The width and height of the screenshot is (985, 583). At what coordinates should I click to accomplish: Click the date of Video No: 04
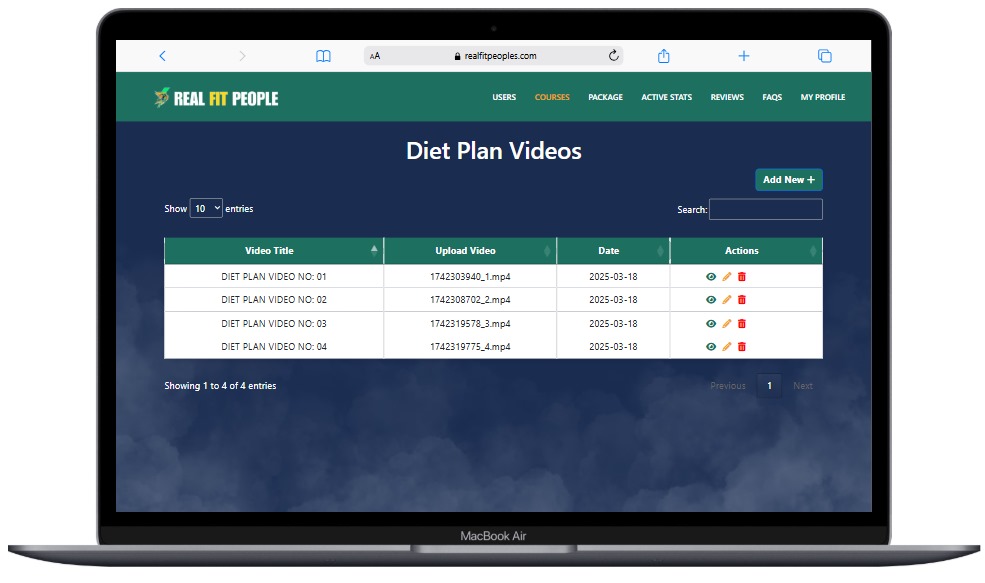[613, 347]
